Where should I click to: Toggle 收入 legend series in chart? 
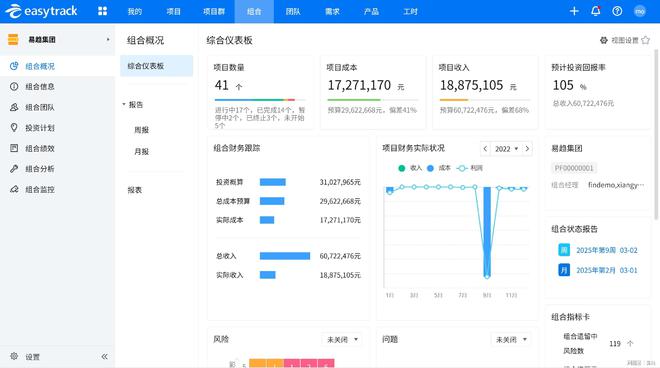tap(410, 168)
